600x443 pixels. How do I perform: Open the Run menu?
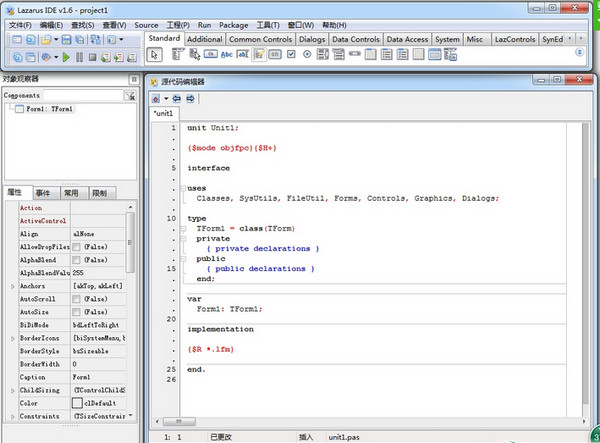click(x=204, y=24)
